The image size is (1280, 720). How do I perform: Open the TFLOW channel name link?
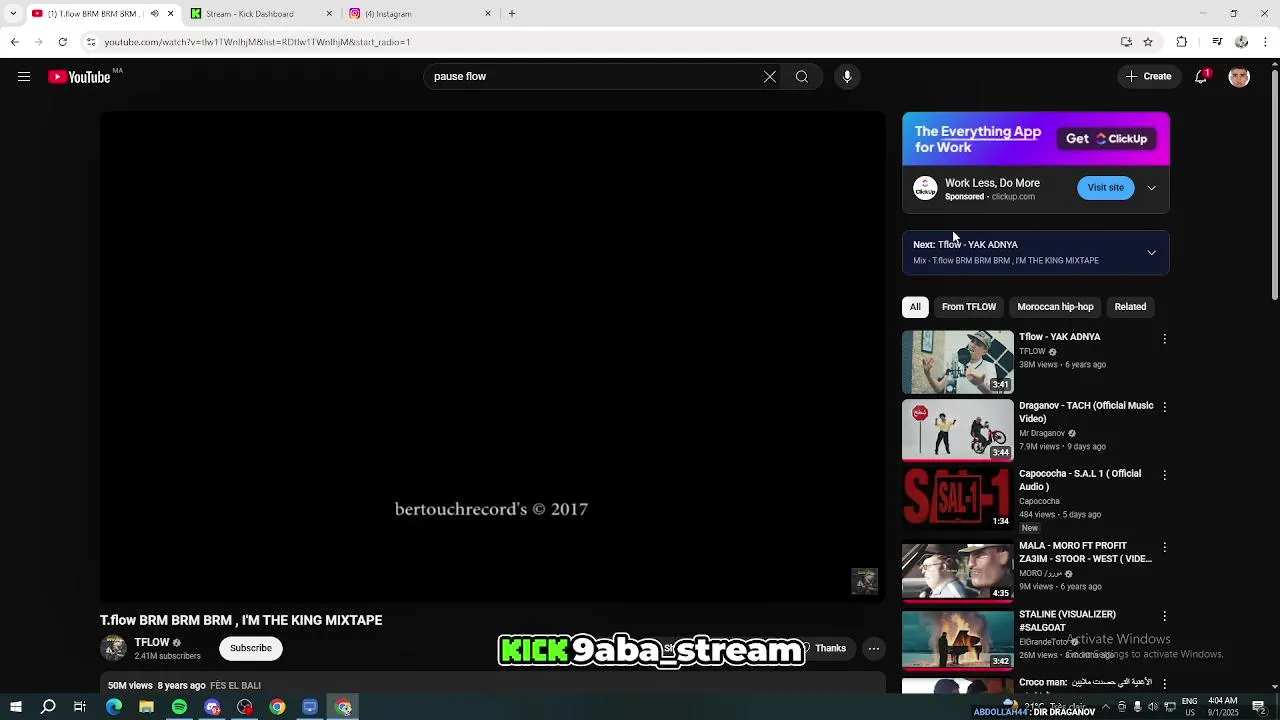click(152, 643)
